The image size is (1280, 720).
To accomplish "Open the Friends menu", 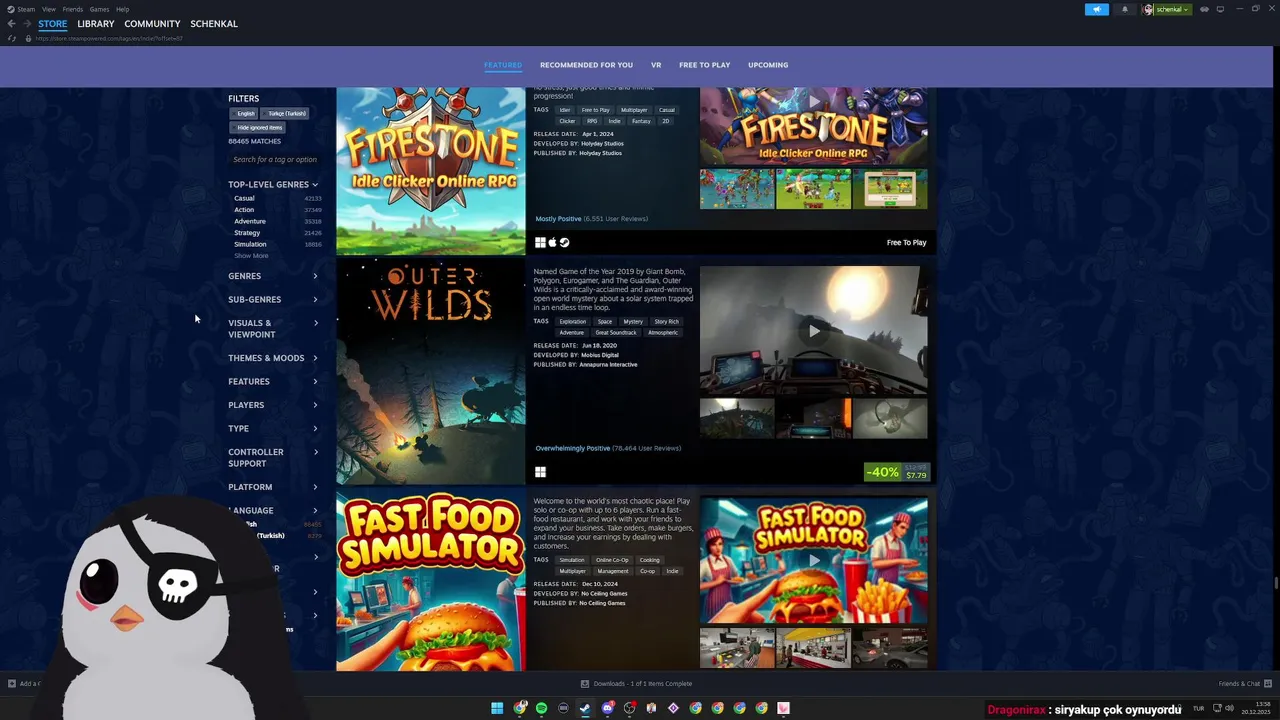I will [x=72, y=9].
